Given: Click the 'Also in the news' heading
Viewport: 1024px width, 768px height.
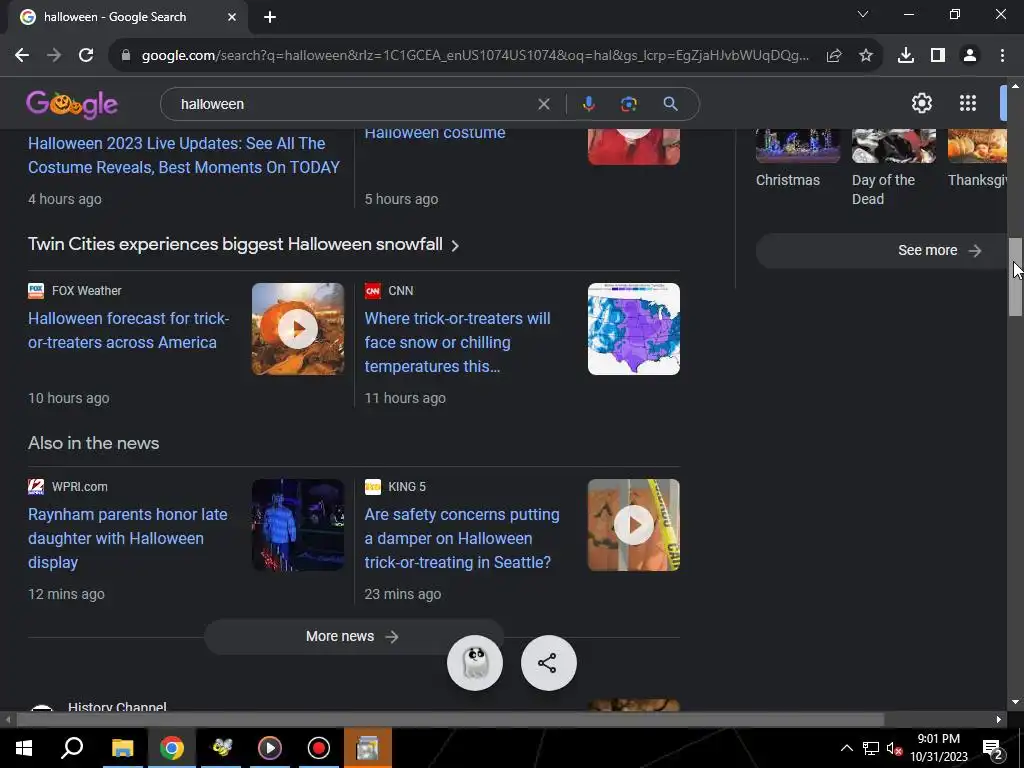Looking at the screenshot, I should click(x=93, y=443).
